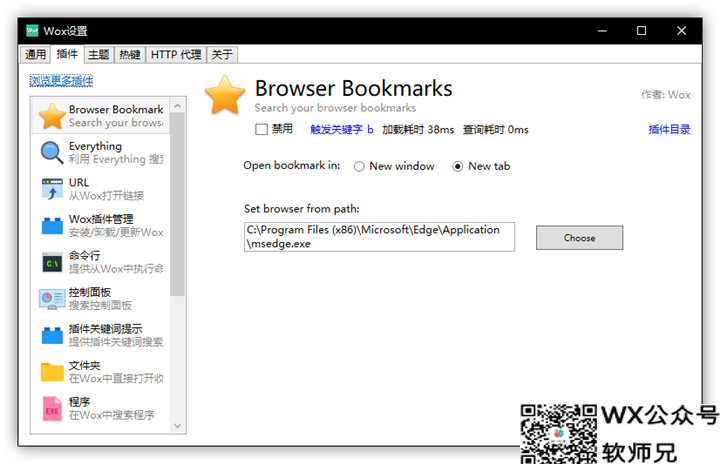The width and height of the screenshot is (720, 464).
Task: Click the plugin list scroll-up arrow
Action: pos(178,106)
